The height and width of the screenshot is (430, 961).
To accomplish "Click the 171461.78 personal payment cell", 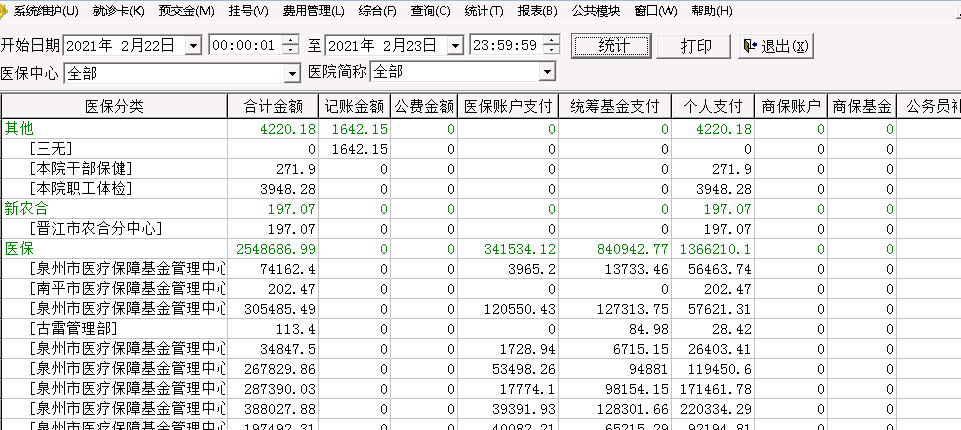I will click(x=715, y=390).
